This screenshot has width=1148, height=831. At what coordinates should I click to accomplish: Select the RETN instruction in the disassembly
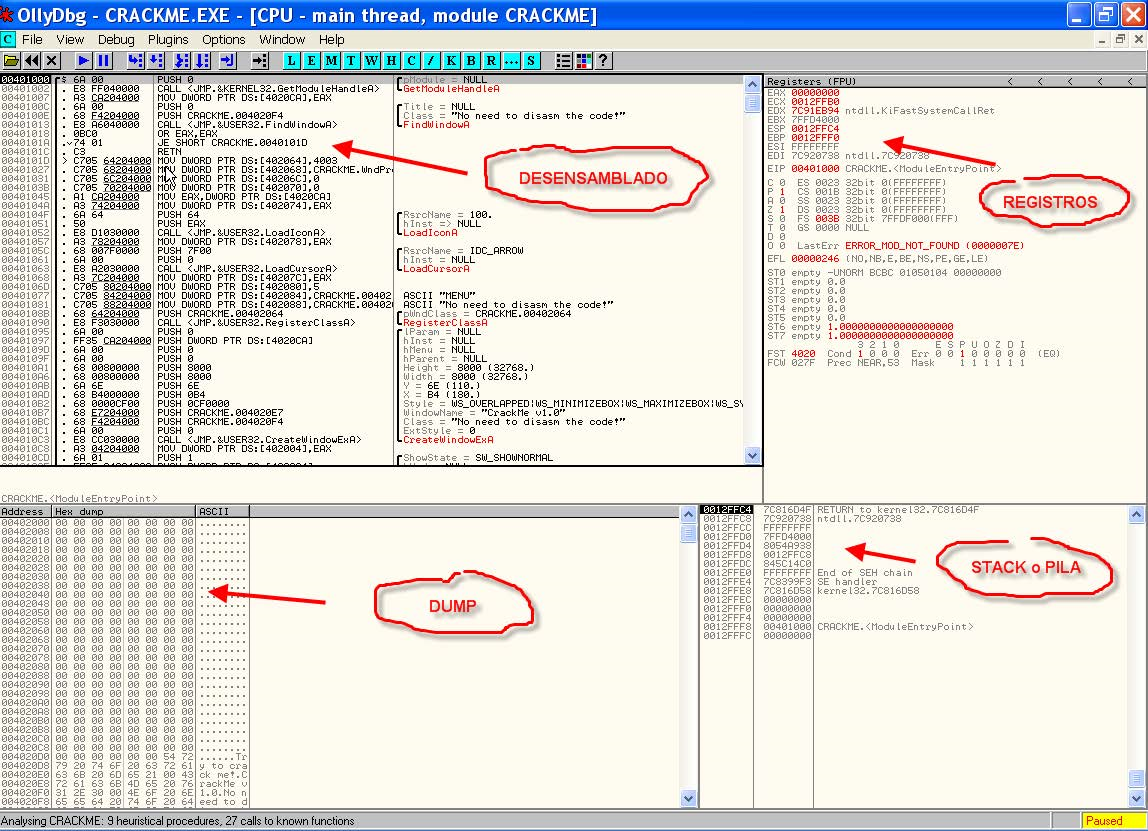tap(170, 152)
